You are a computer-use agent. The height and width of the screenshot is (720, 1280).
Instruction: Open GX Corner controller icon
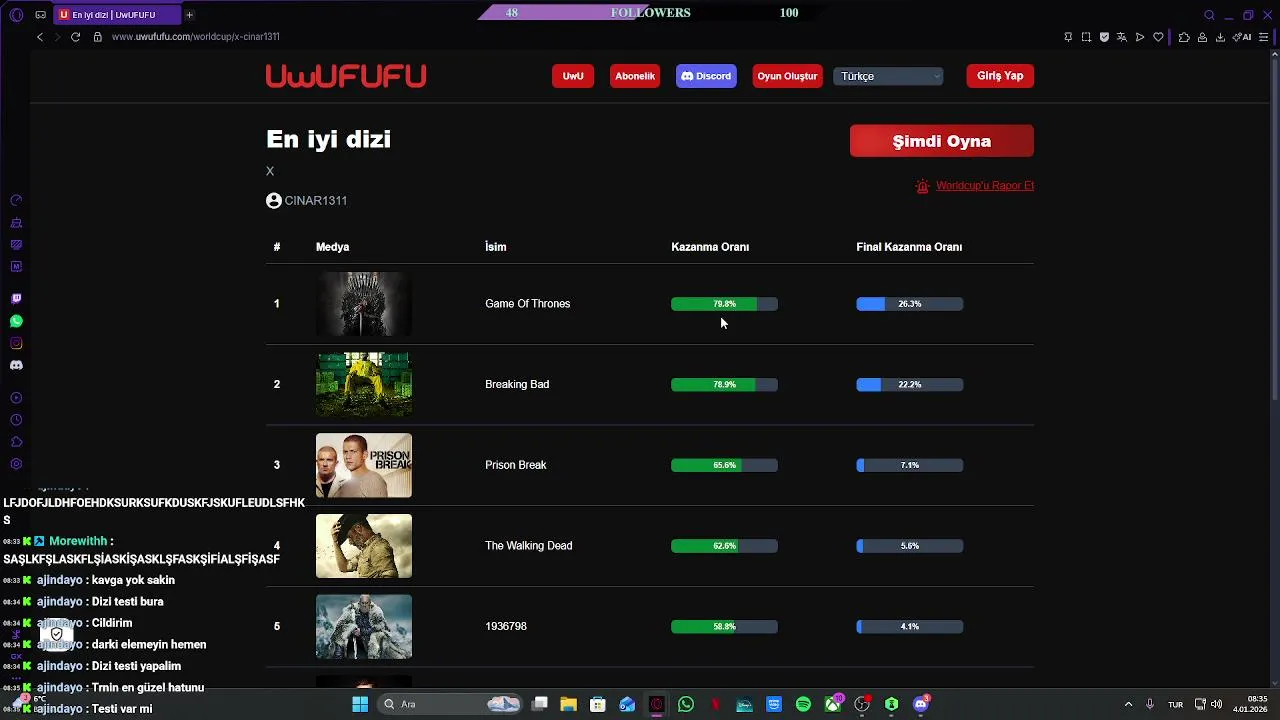click(40, 15)
